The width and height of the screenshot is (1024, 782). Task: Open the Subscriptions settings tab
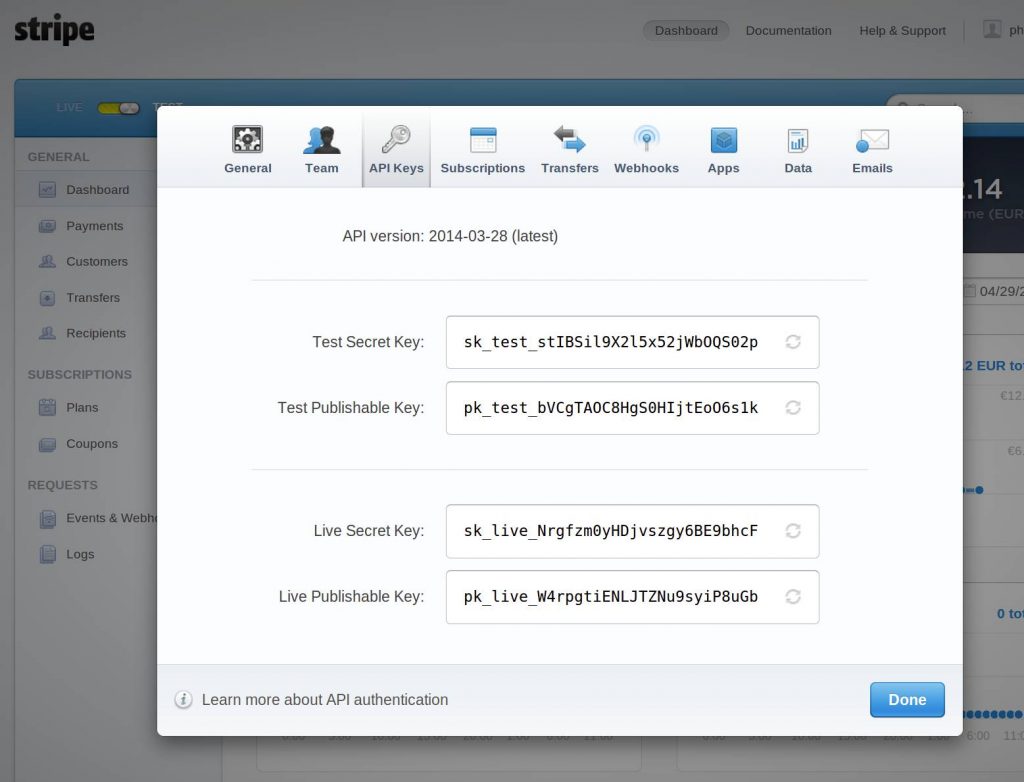pyautogui.click(x=483, y=150)
